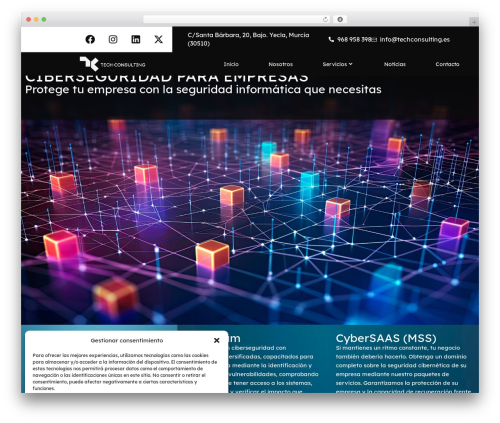Click the Gestionar consentimiento title
500x423 pixels.
point(127,340)
